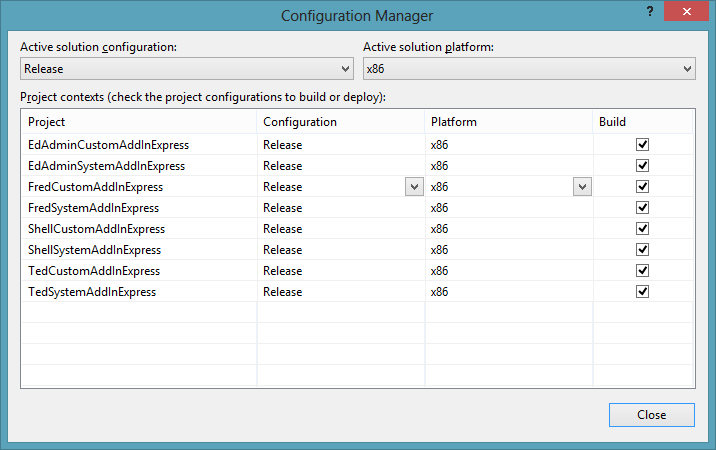Select ShellCustomAddInExpress Release configuration cell

[x=341, y=228]
